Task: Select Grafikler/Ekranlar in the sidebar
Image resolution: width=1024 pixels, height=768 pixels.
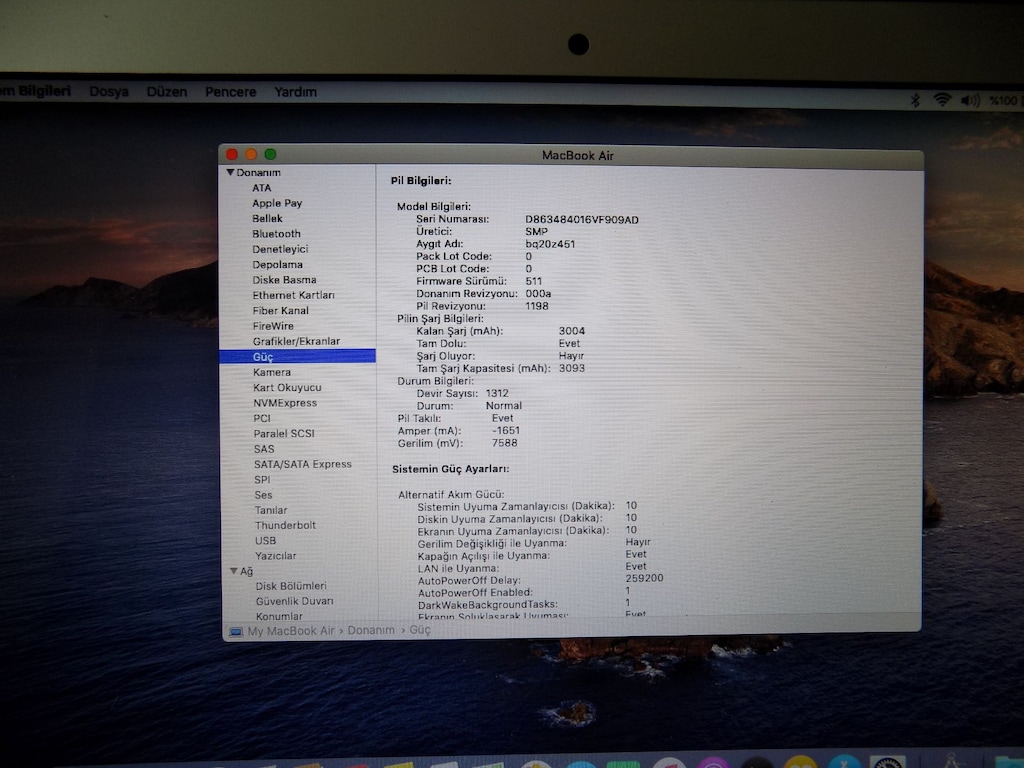Action: coord(296,341)
